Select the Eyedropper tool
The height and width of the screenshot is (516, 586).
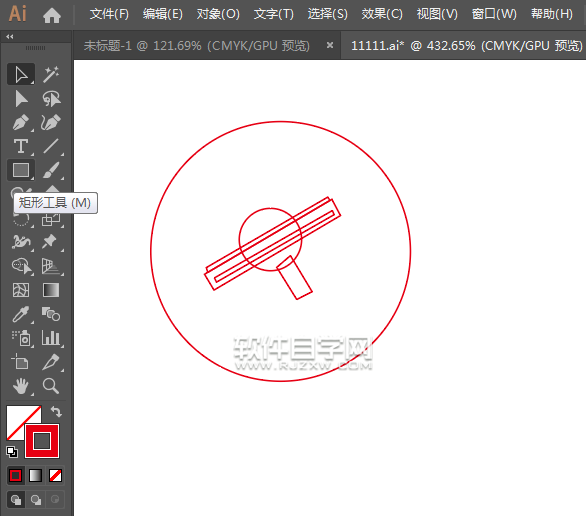coord(21,314)
